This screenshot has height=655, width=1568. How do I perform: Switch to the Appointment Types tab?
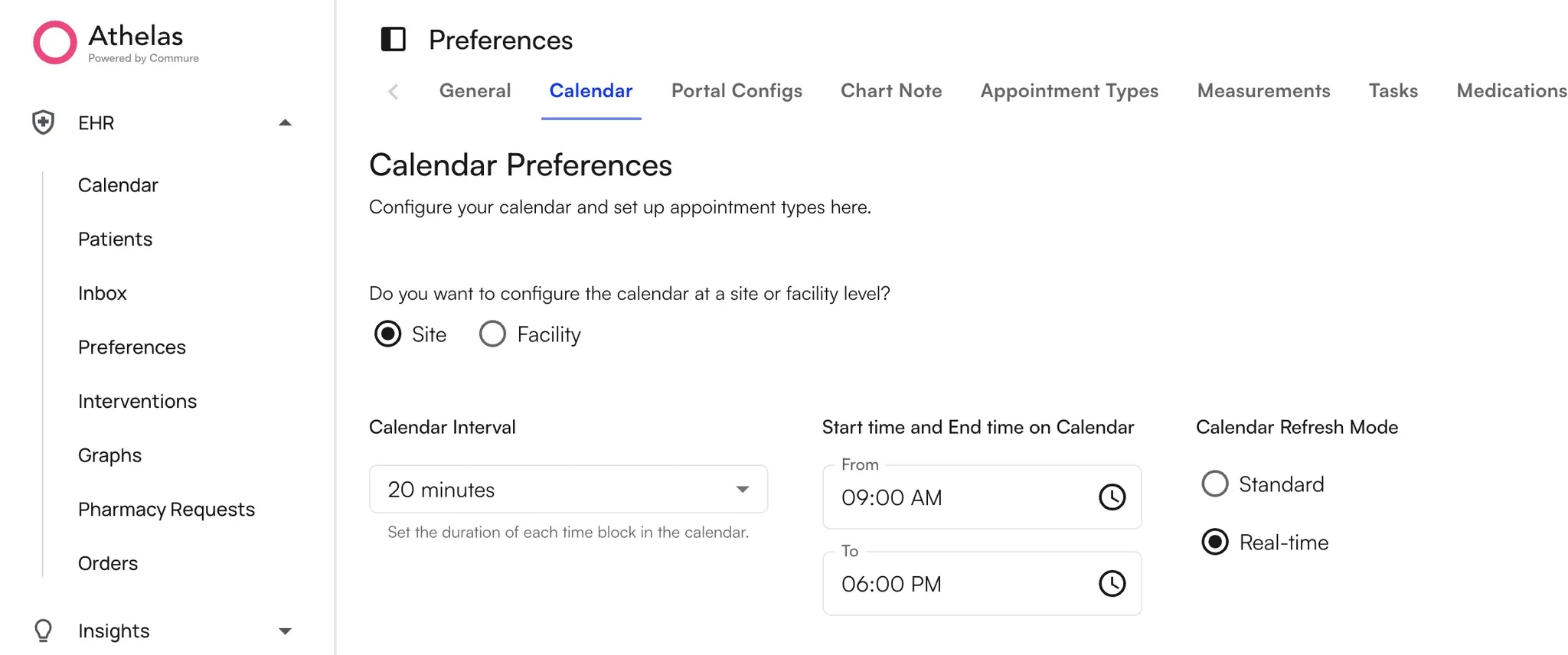[x=1069, y=90]
